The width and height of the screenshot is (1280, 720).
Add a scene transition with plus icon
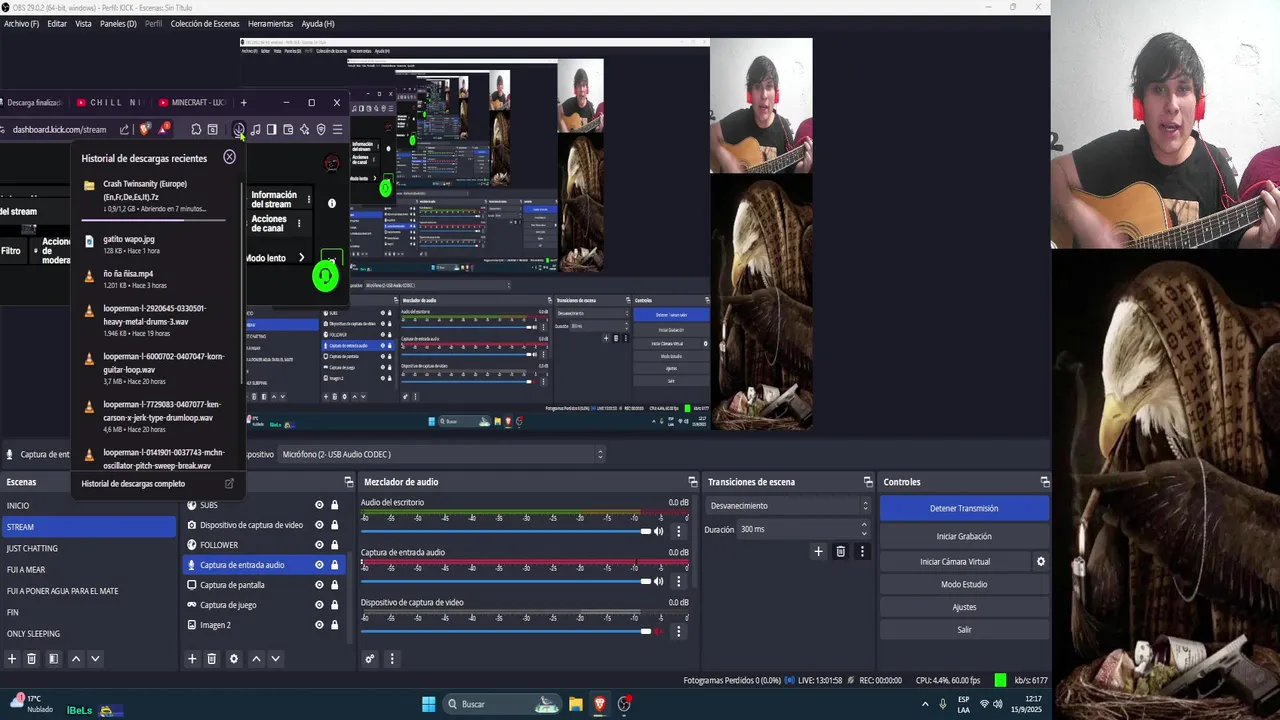click(818, 551)
